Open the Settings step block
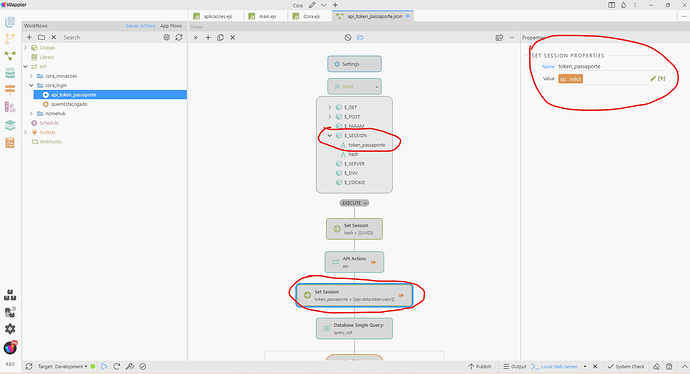This screenshot has width=690, height=374. click(354, 64)
